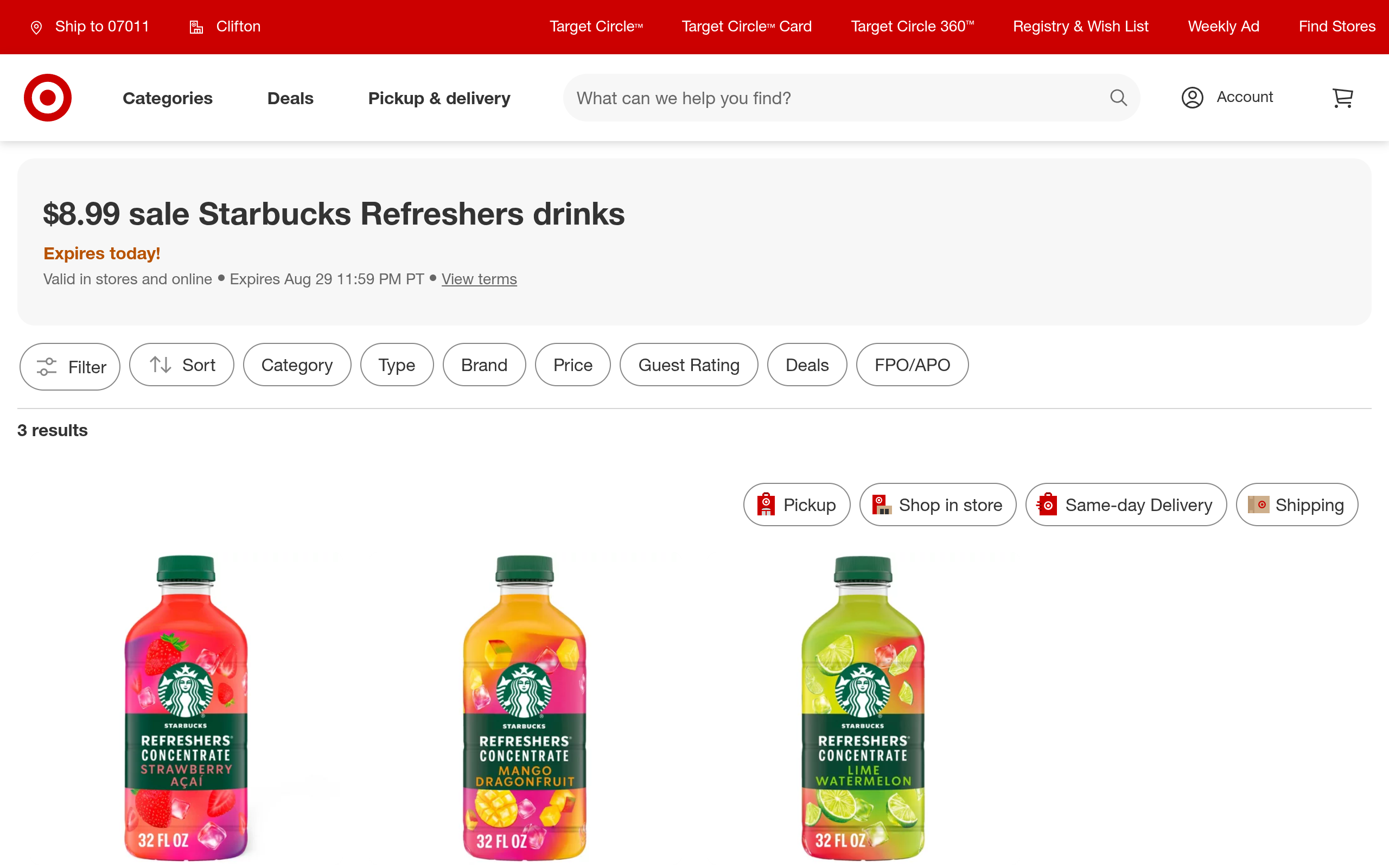This screenshot has width=1389, height=868.
Task: Expand the Category filter dropdown
Action: [x=297, y=365]
